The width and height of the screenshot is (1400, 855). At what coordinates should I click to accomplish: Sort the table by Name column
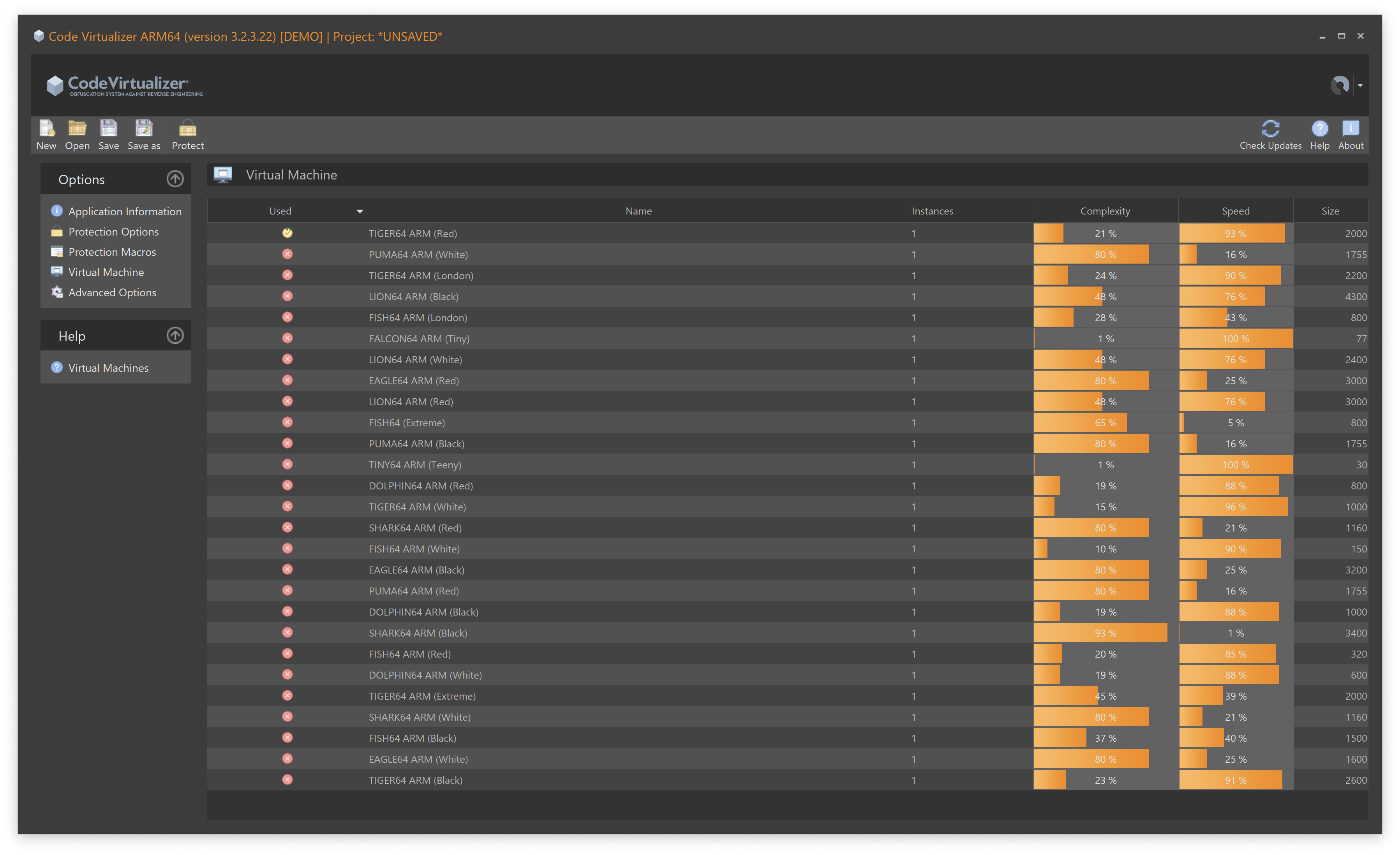[x=638, y=211]
